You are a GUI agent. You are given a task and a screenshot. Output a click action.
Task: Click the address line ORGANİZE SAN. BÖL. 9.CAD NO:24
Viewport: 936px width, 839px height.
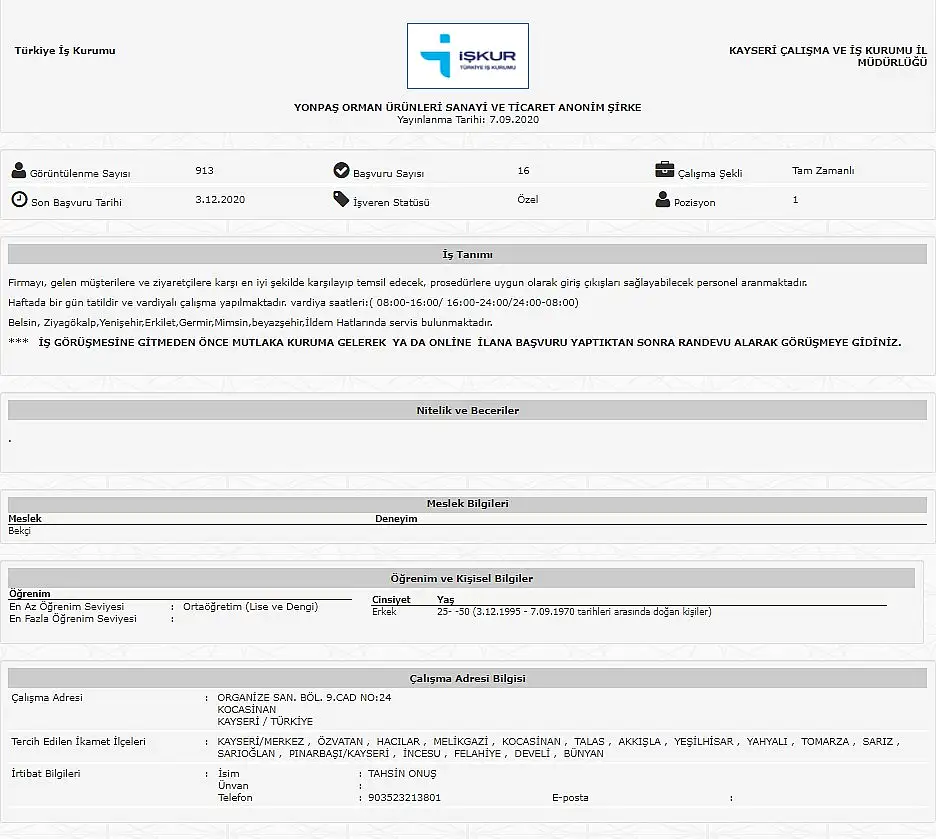click(304, 698)
